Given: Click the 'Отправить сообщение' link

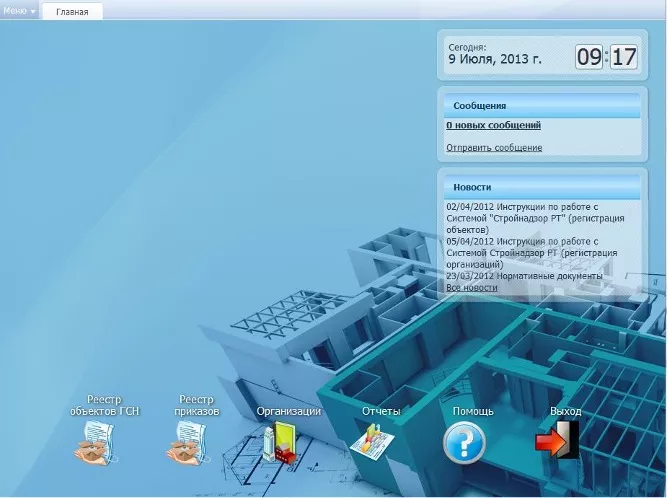Looking at the screenshot, I should pos(494,147).
